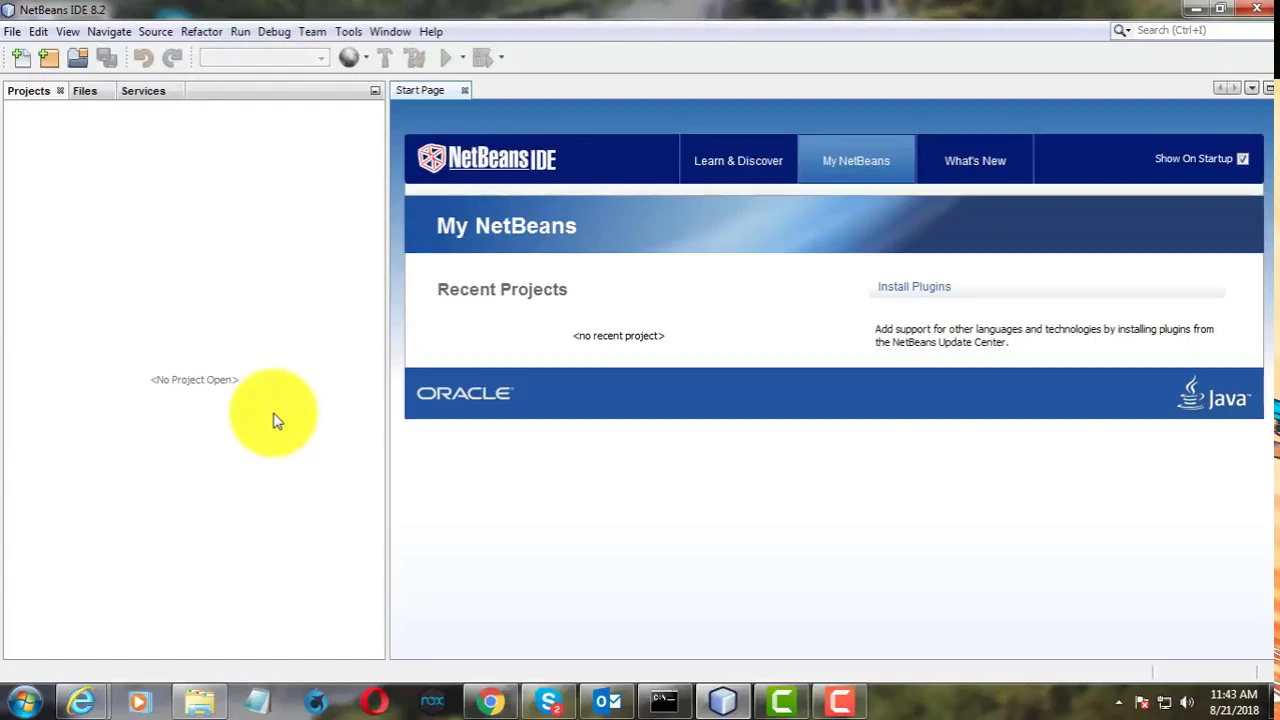Viewport: 1280px width, 720px height.
Task: Click NetBeans IDE logo on Start Page
Action: pos(487,158)
